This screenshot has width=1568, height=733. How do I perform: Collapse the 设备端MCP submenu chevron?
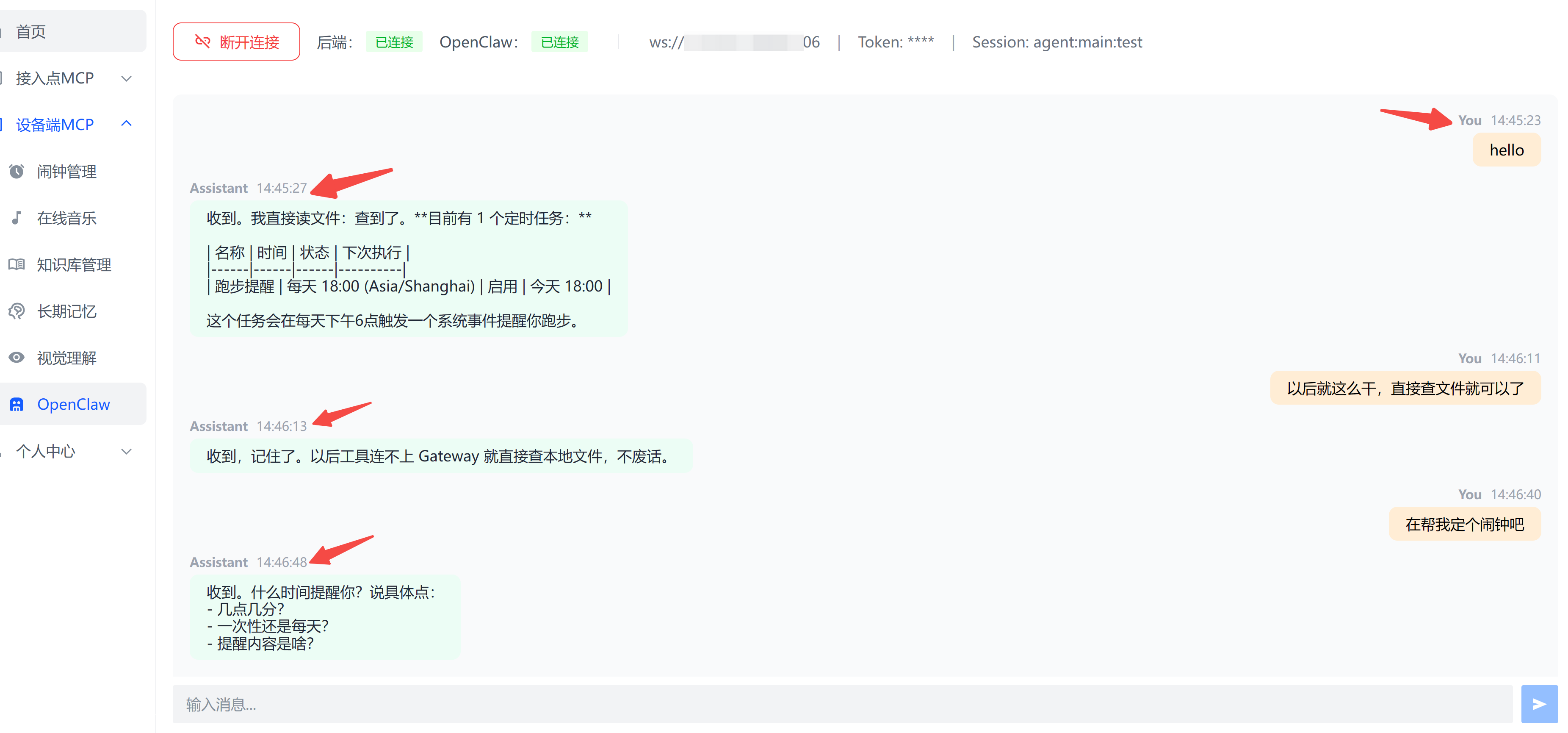(x=127, y=124)
